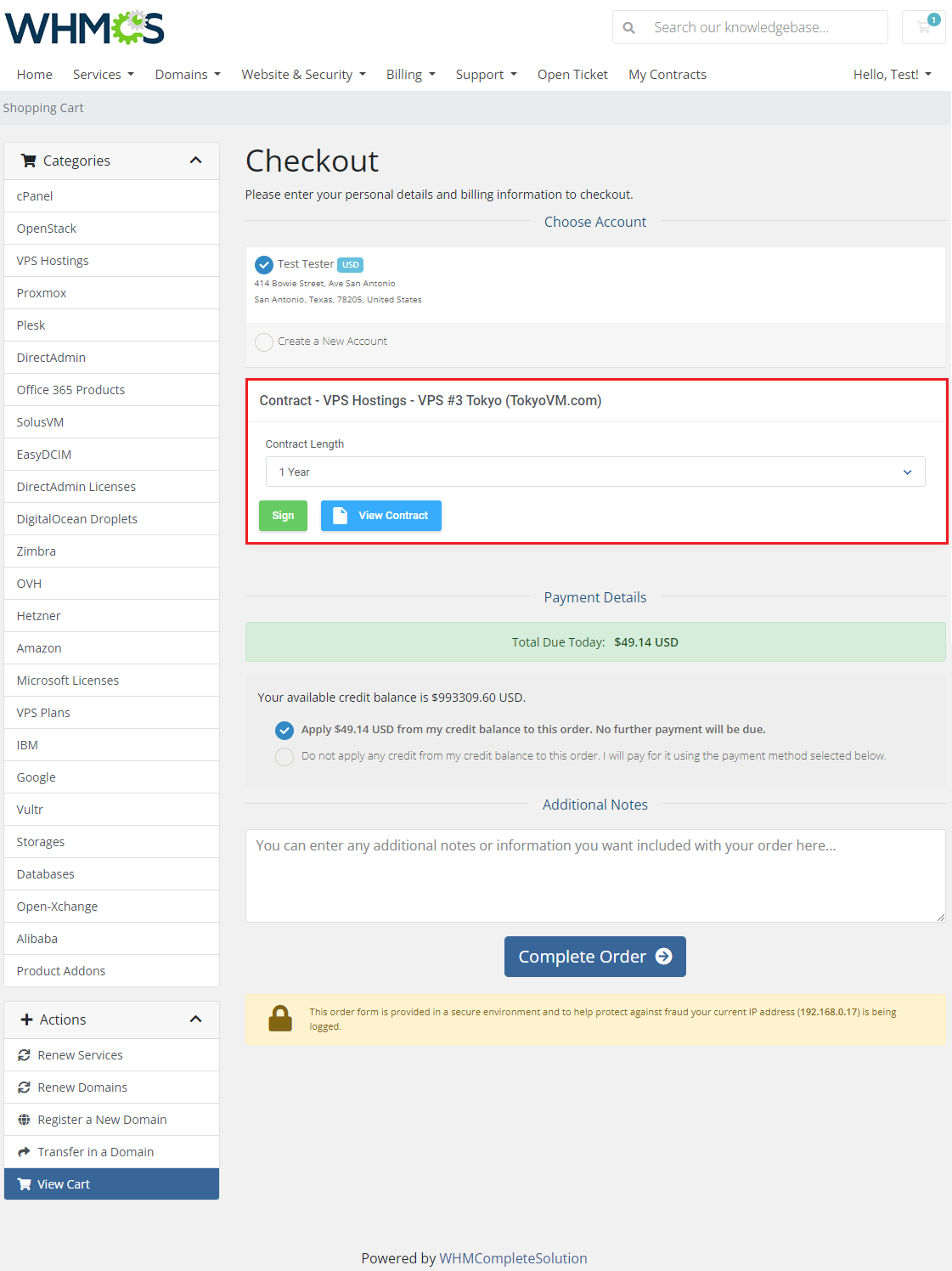Collapse the Categories panel chevron
The height and width of the screenshot is (1271, 952).
point(196,161)
